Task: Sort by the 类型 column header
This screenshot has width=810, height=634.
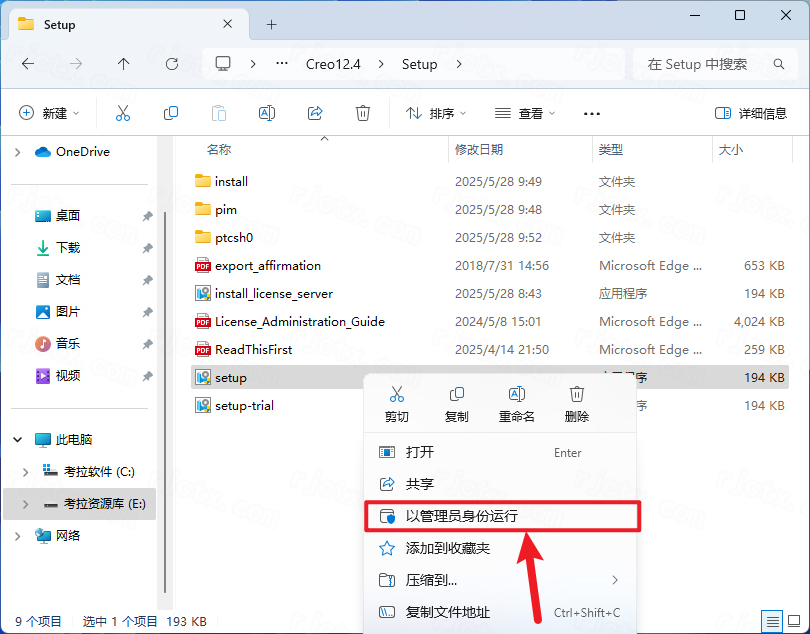Action: tap(611, 150)
